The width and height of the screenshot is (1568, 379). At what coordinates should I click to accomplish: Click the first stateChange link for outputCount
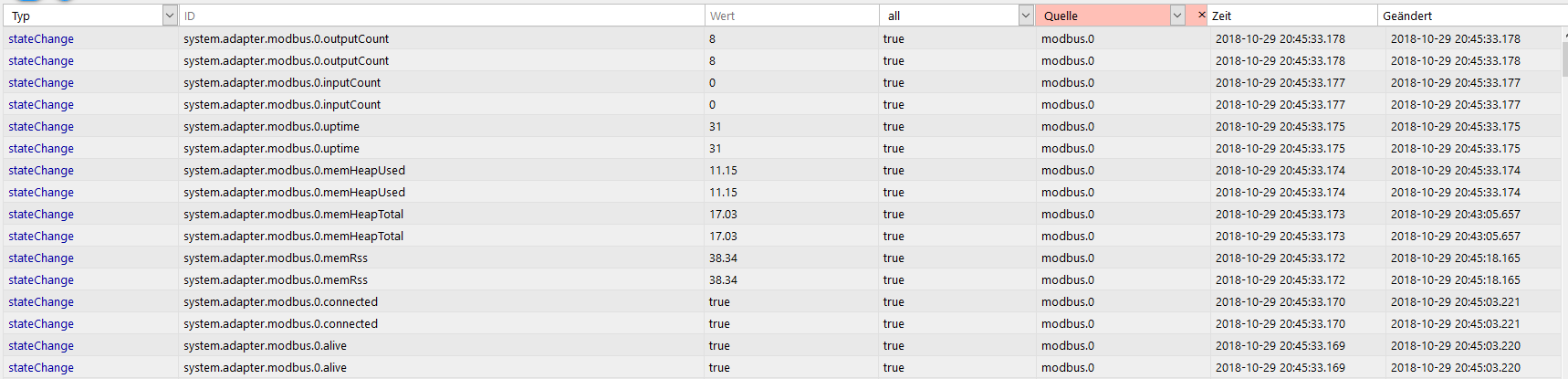[41, 39]
